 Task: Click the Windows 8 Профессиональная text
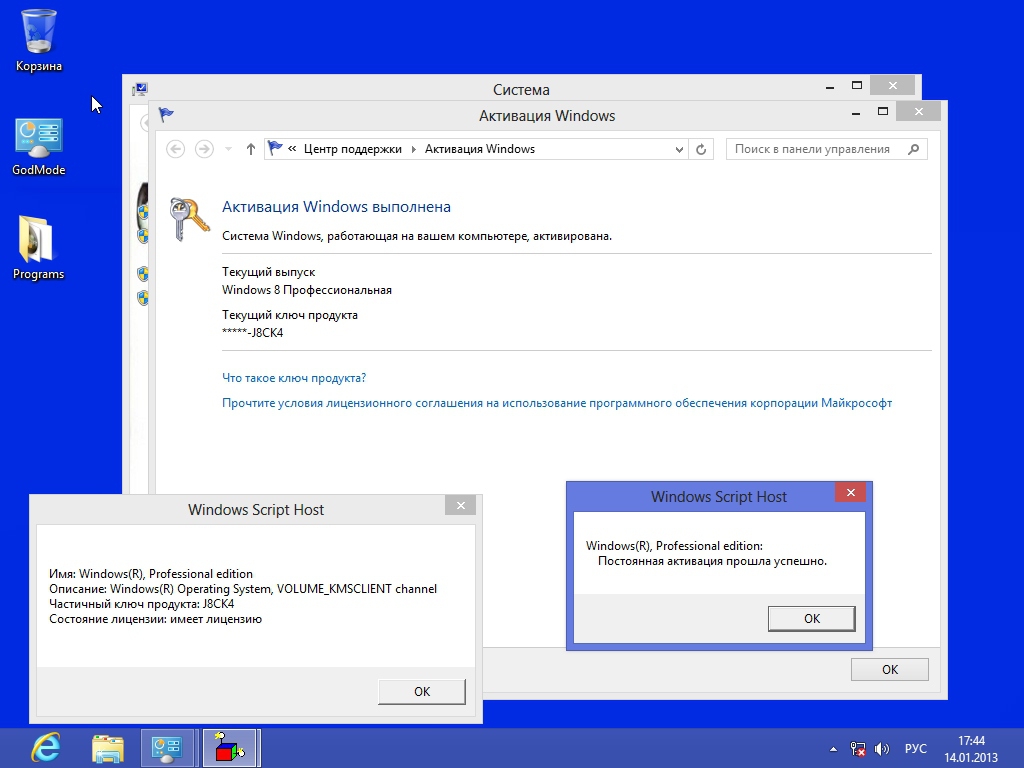(x=307, y=290)
